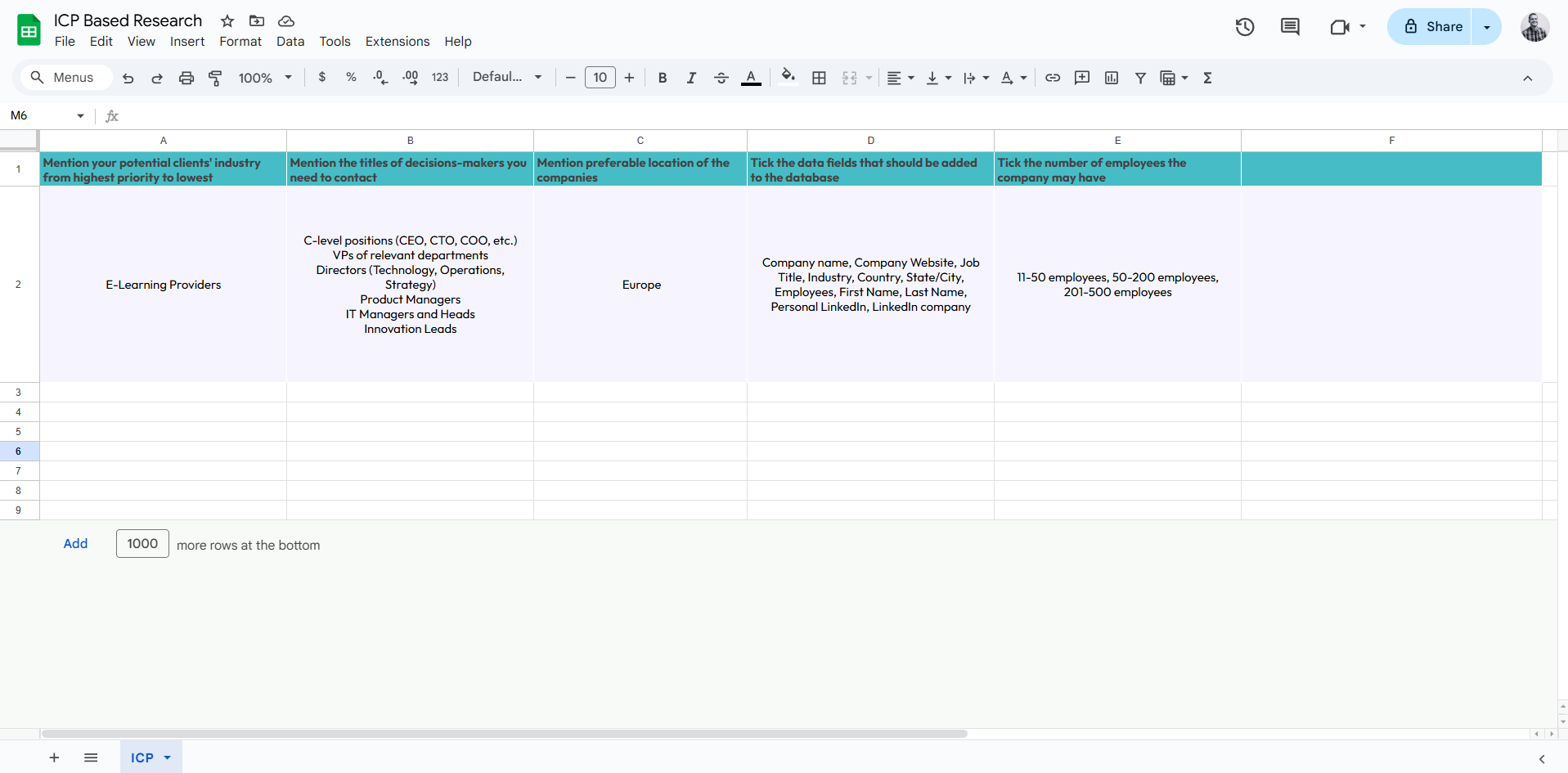Check the cloud save status icon

click(286, 20)
